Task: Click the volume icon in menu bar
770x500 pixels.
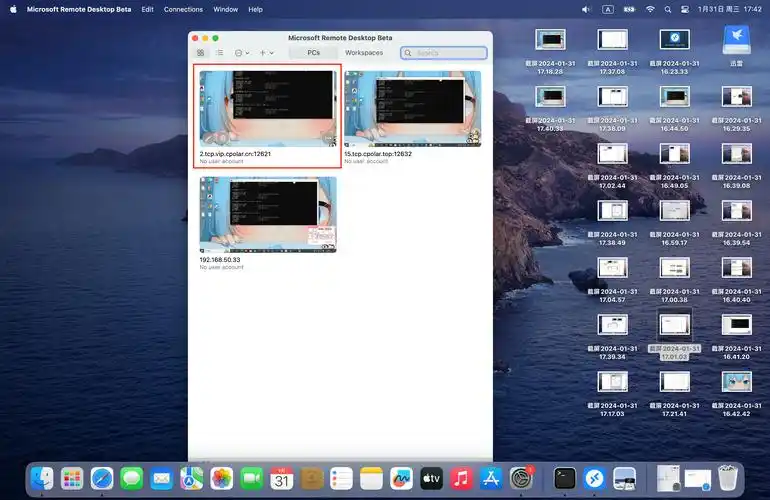Action: coord(586,9)
